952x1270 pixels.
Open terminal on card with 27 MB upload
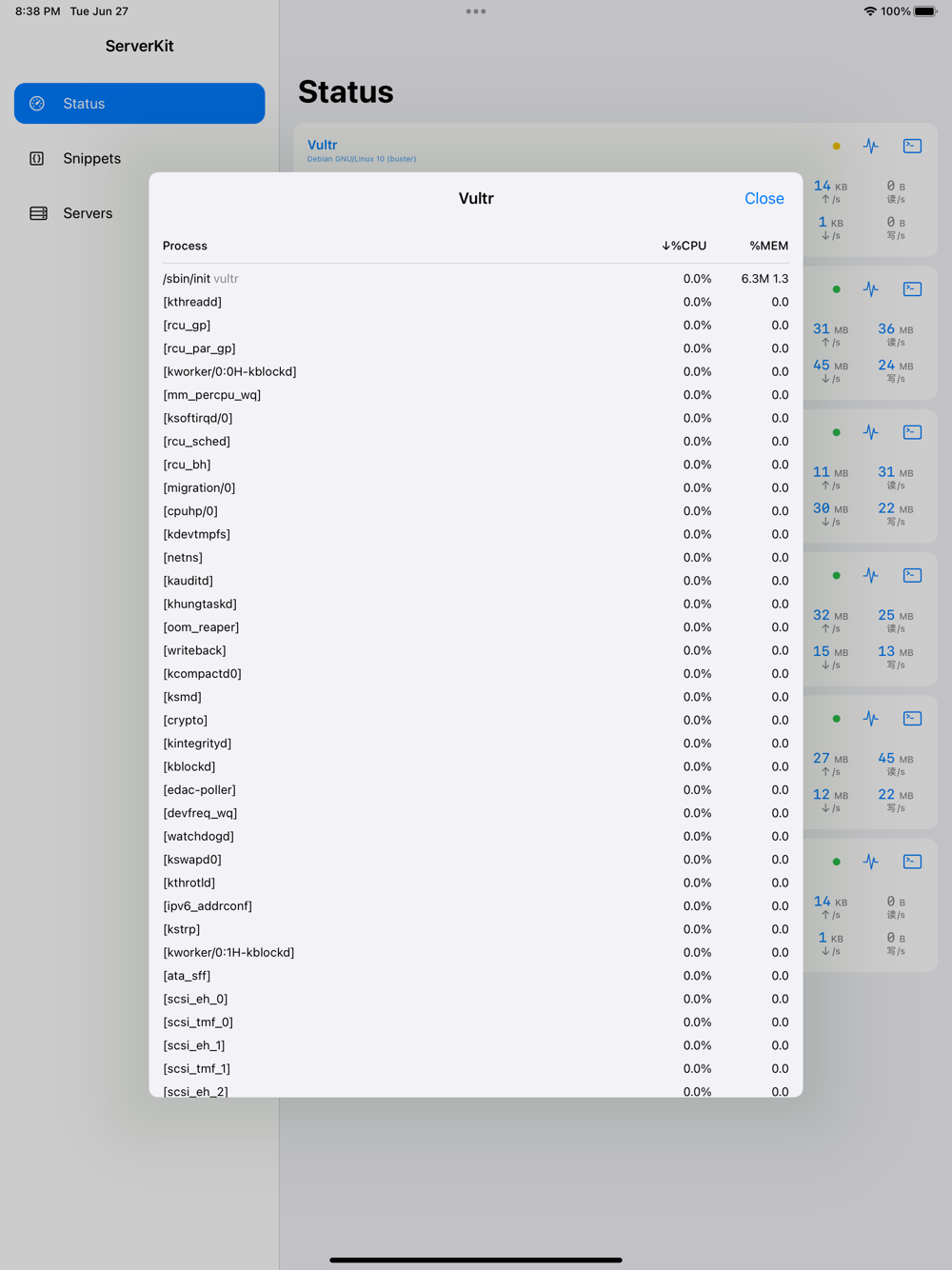click(912, 718)
